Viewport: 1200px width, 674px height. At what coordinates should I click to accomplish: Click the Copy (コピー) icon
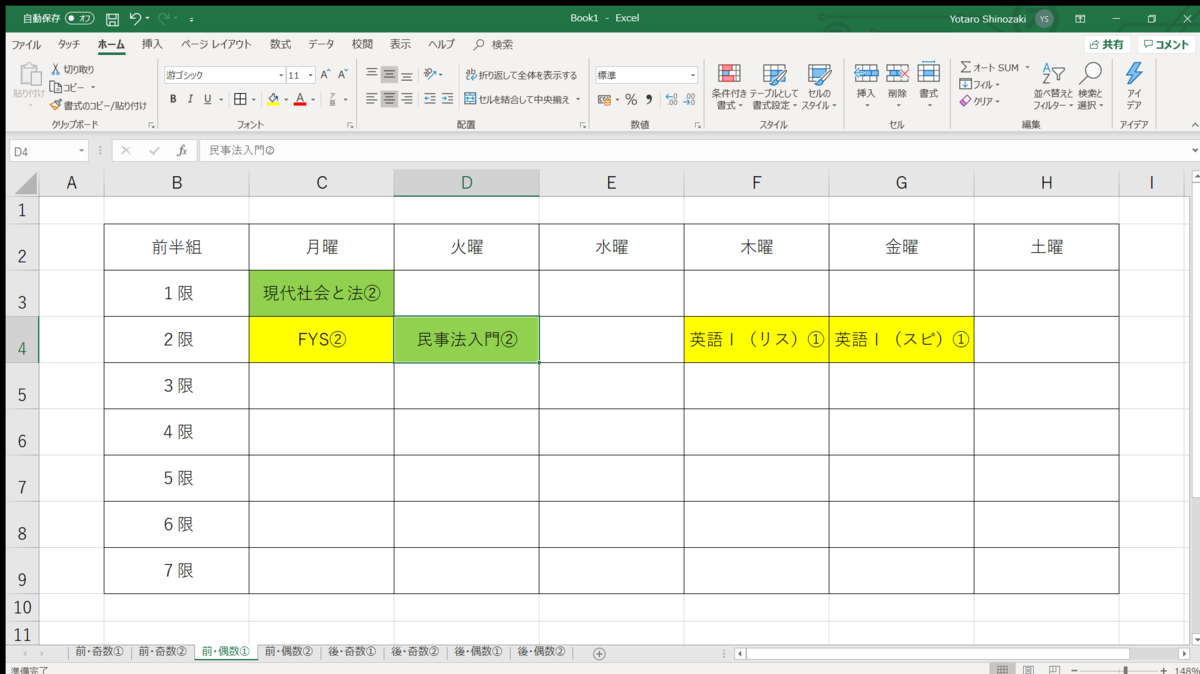(x=56, y=87)
